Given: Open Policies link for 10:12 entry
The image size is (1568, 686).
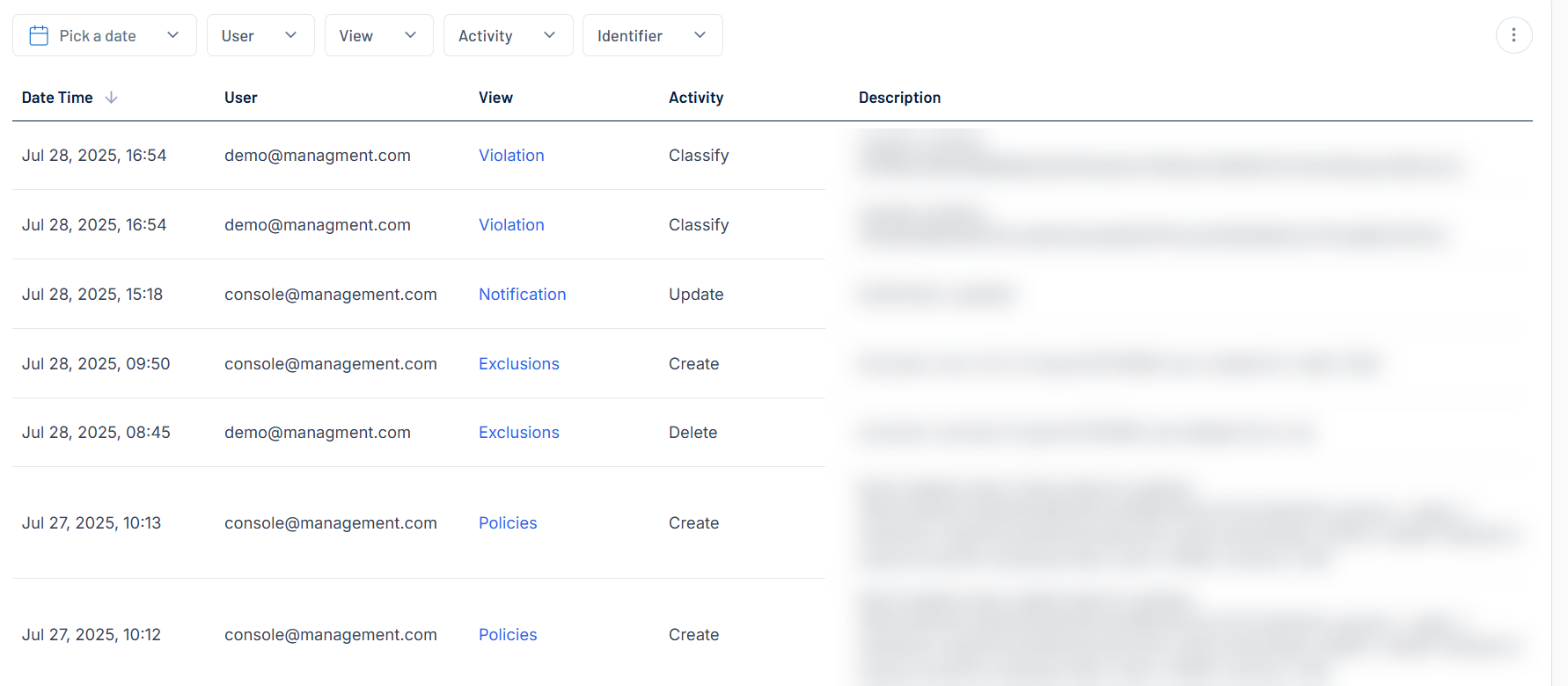Looking at the screenshot, I should tap(508, 635).
